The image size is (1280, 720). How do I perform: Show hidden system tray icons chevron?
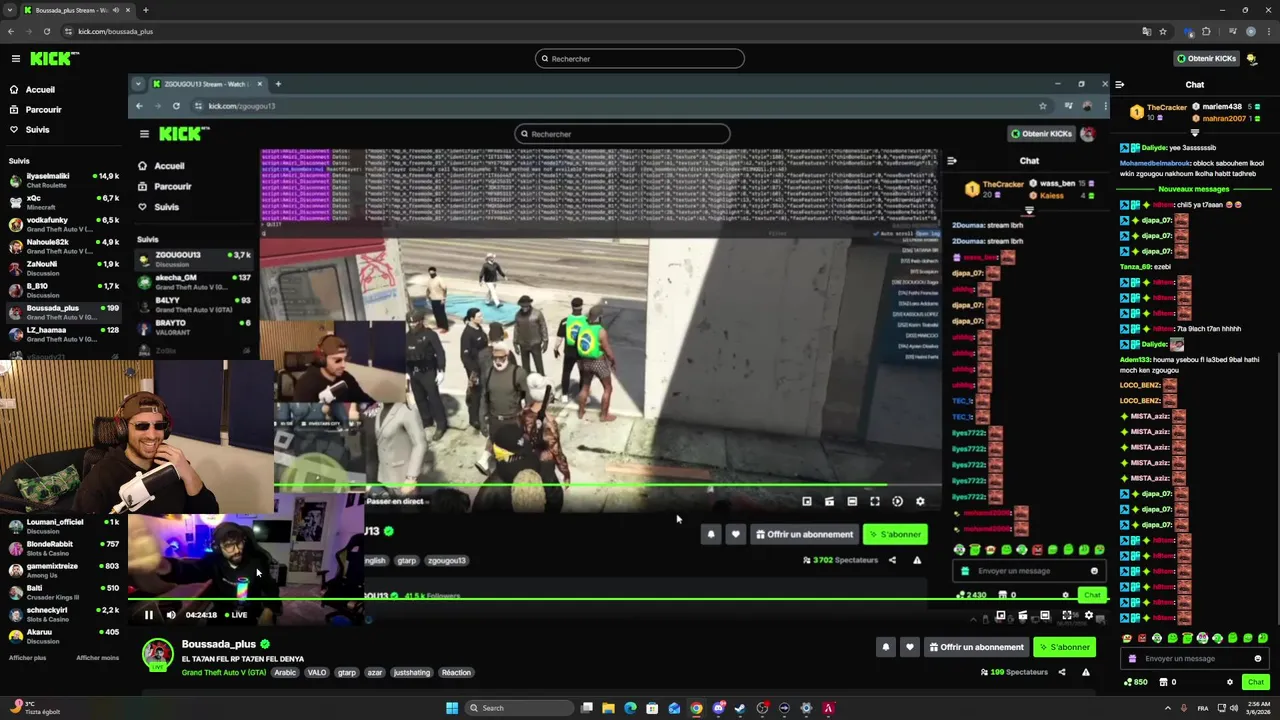point(1167,708)
